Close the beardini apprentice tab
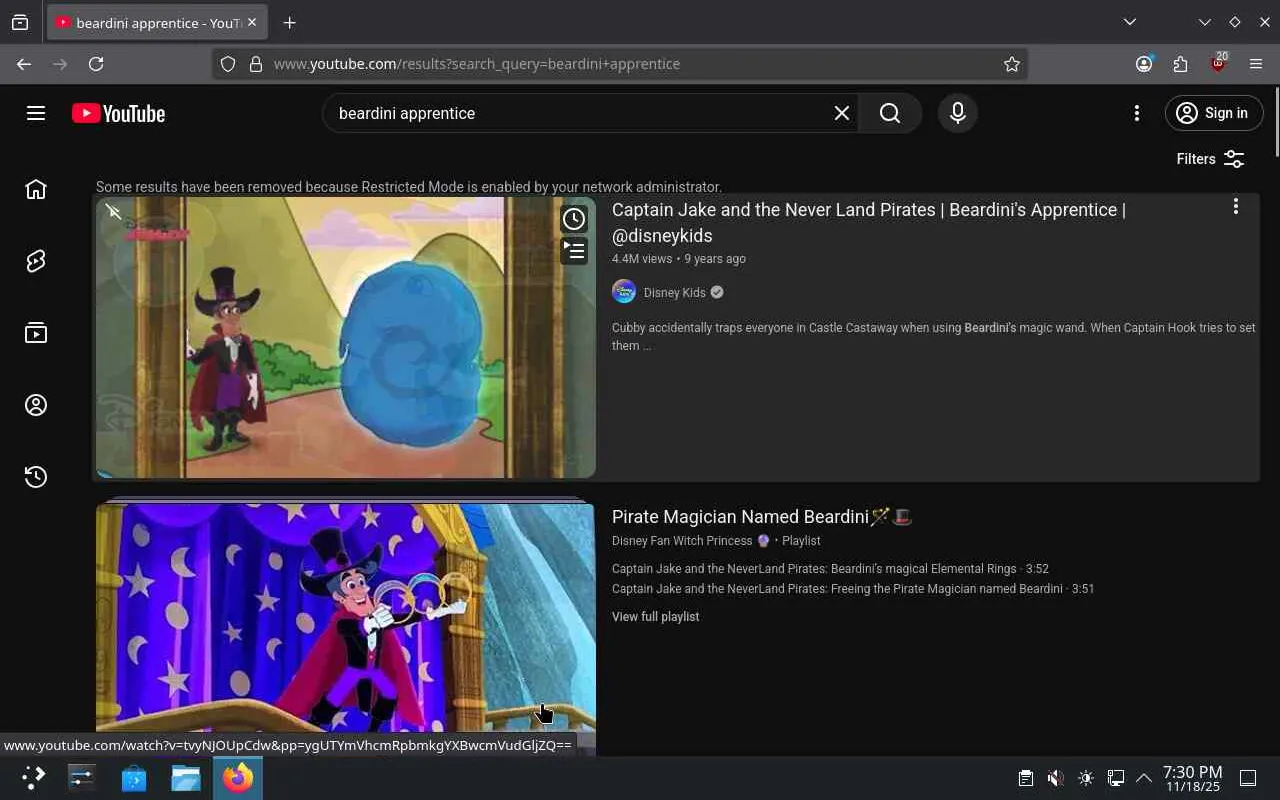This screenshot has height=800, width=1280. click(252, 22)
